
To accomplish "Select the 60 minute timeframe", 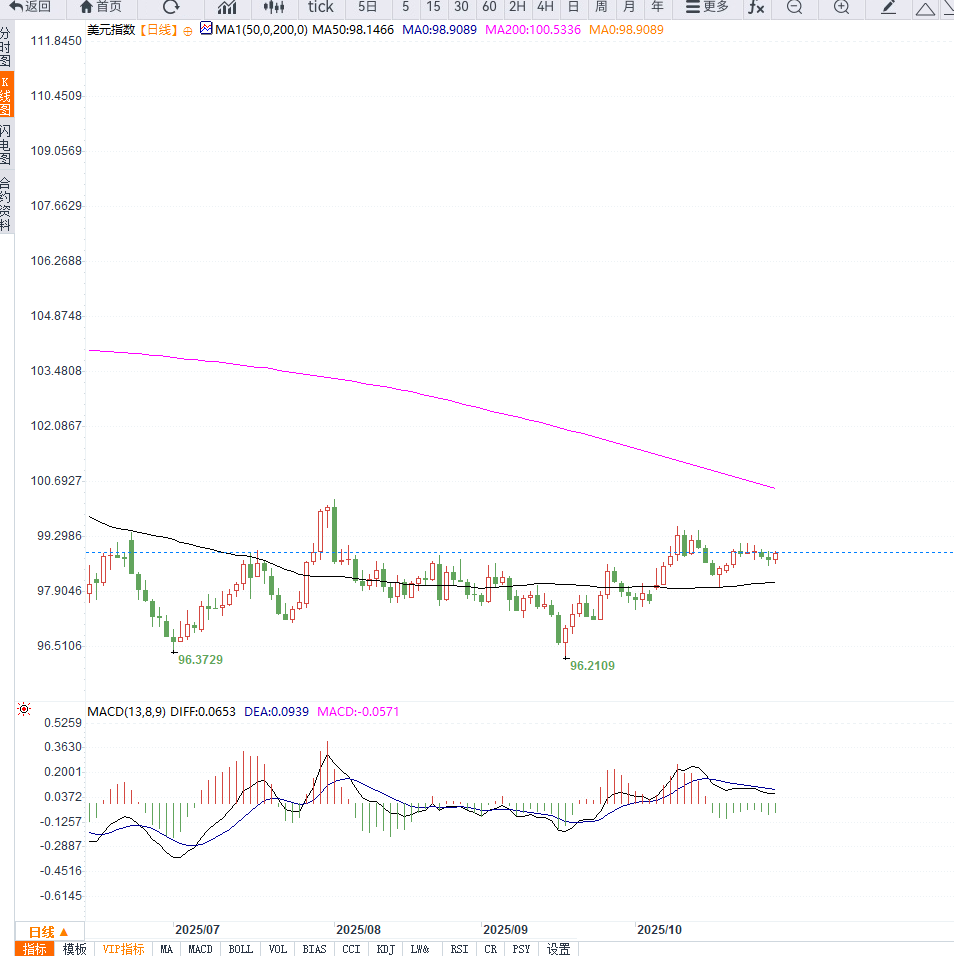I will [x=489, y=7].
